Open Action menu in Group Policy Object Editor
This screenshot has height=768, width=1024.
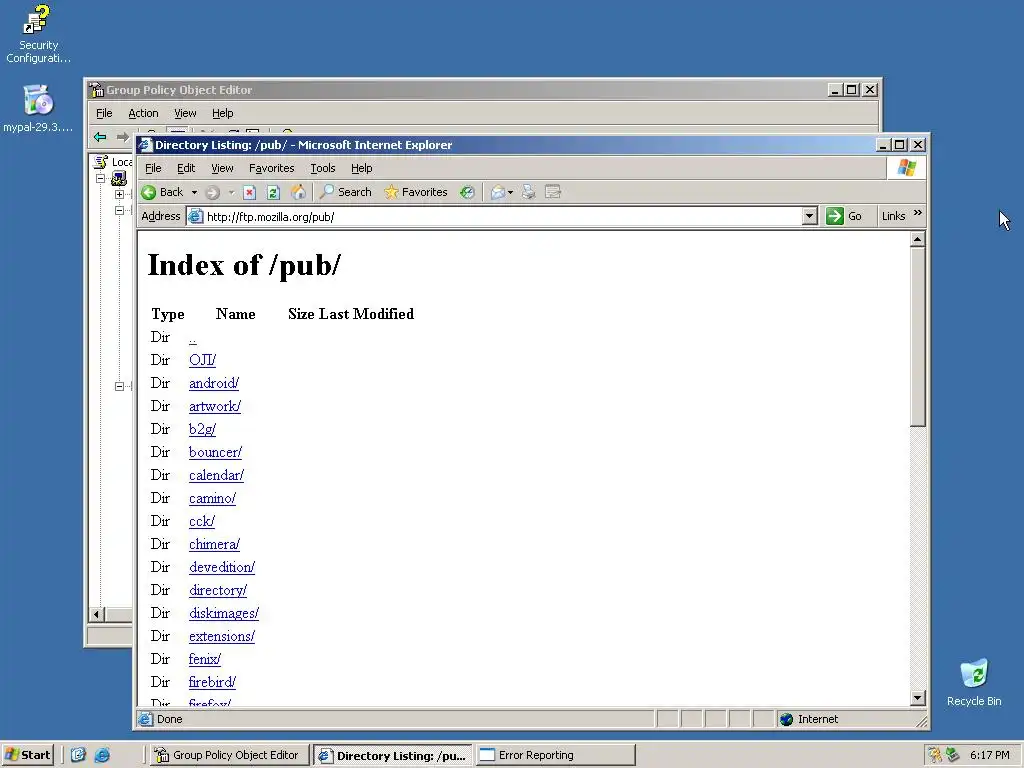point(143,113)
